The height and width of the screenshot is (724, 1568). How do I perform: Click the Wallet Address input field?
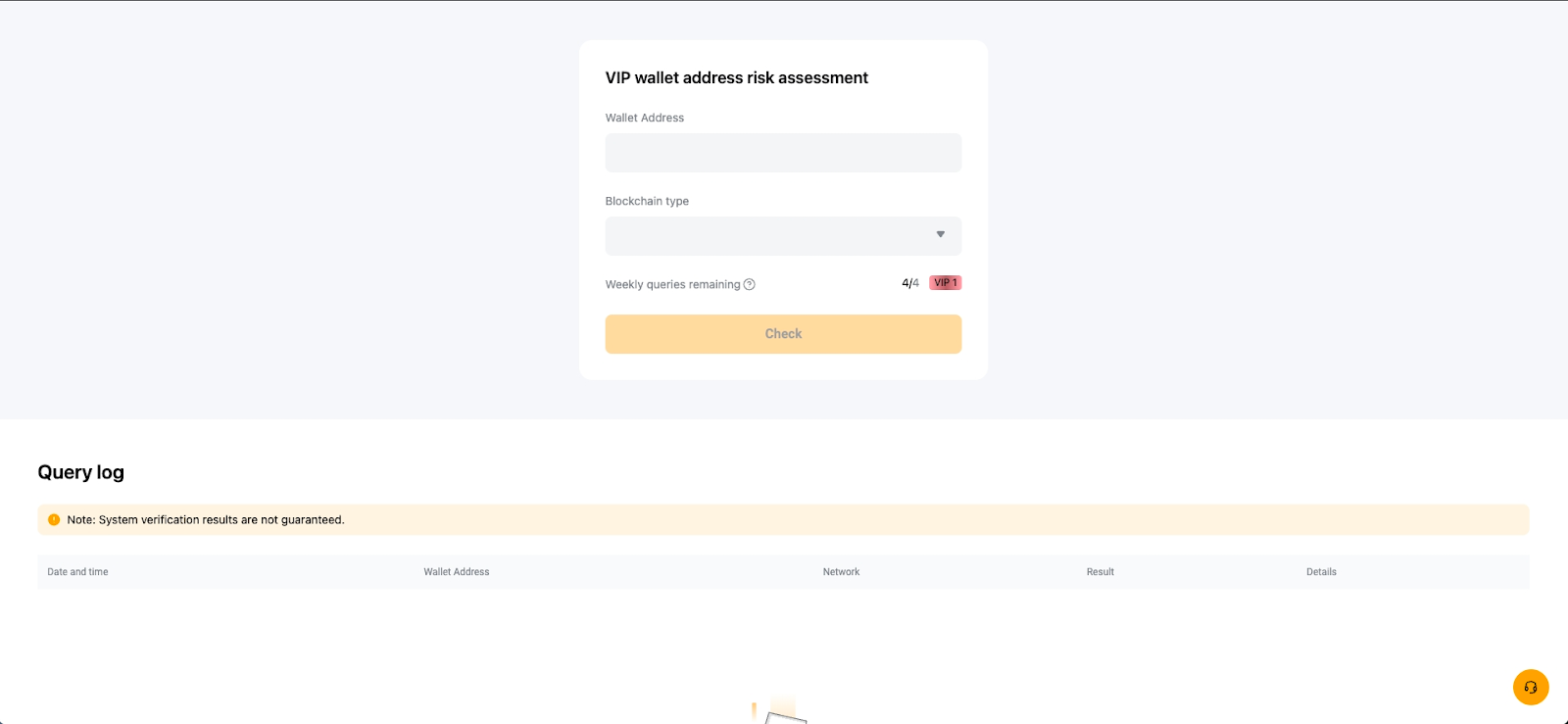point(783,153)
